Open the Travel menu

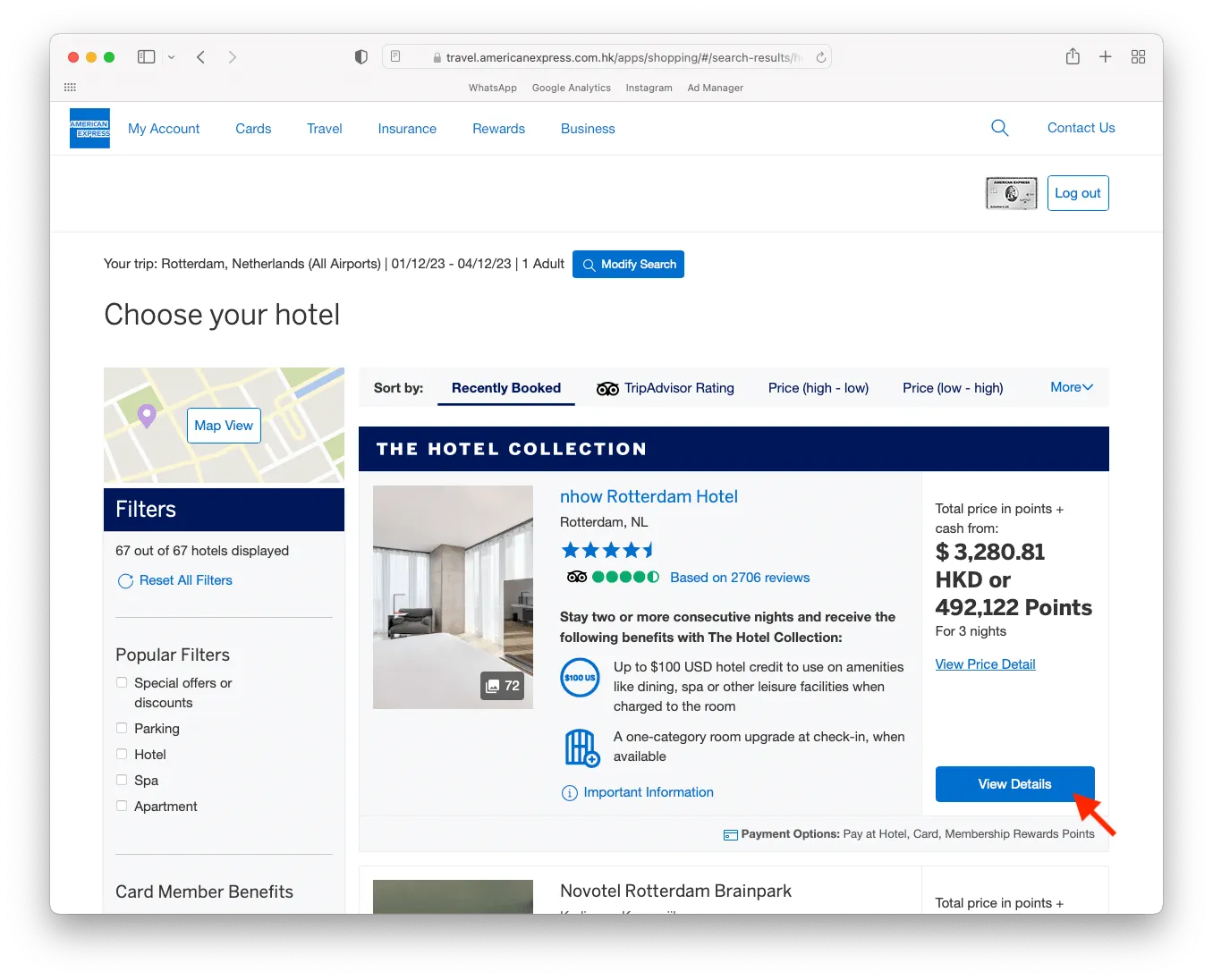click(325, 129)
